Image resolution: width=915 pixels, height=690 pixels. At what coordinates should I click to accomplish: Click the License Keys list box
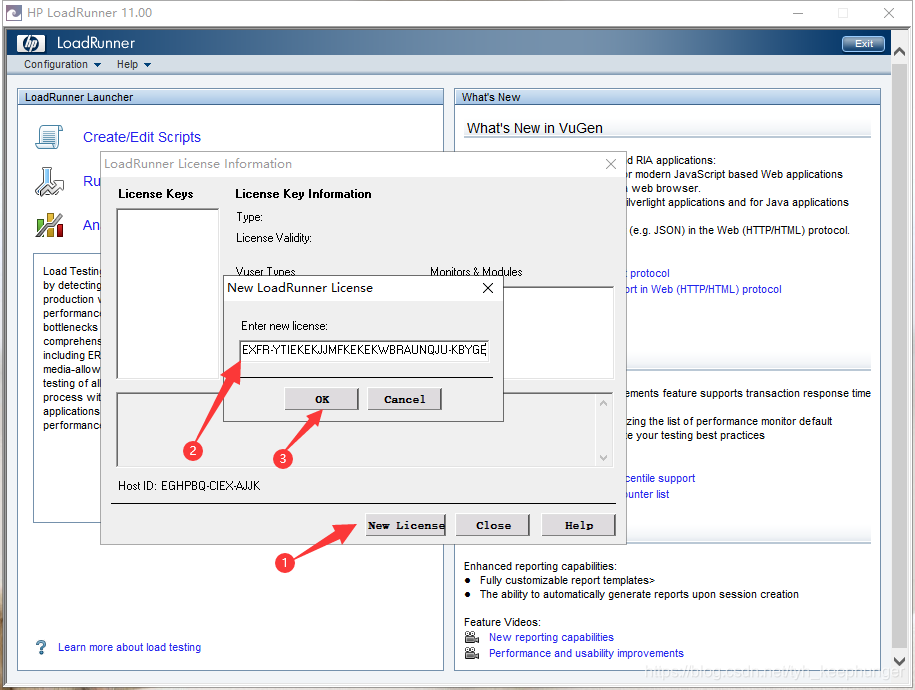(168, 294)
